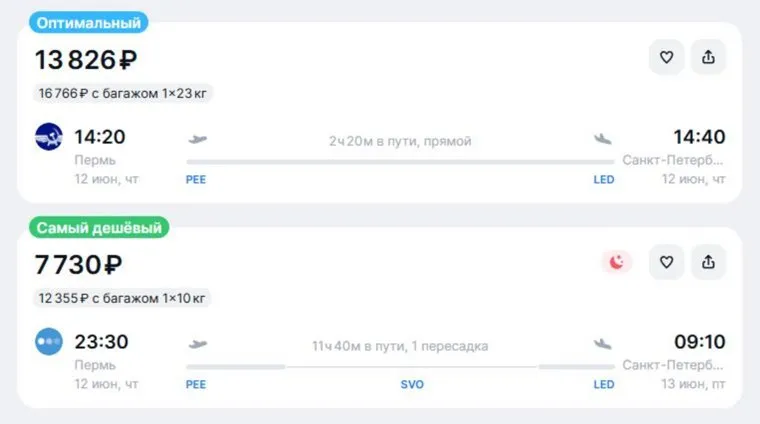Click the takeoff plane icon on 23:30 flight
This screenshot has width=760, height=424.
pyautogui.click(x=198, y=344)
